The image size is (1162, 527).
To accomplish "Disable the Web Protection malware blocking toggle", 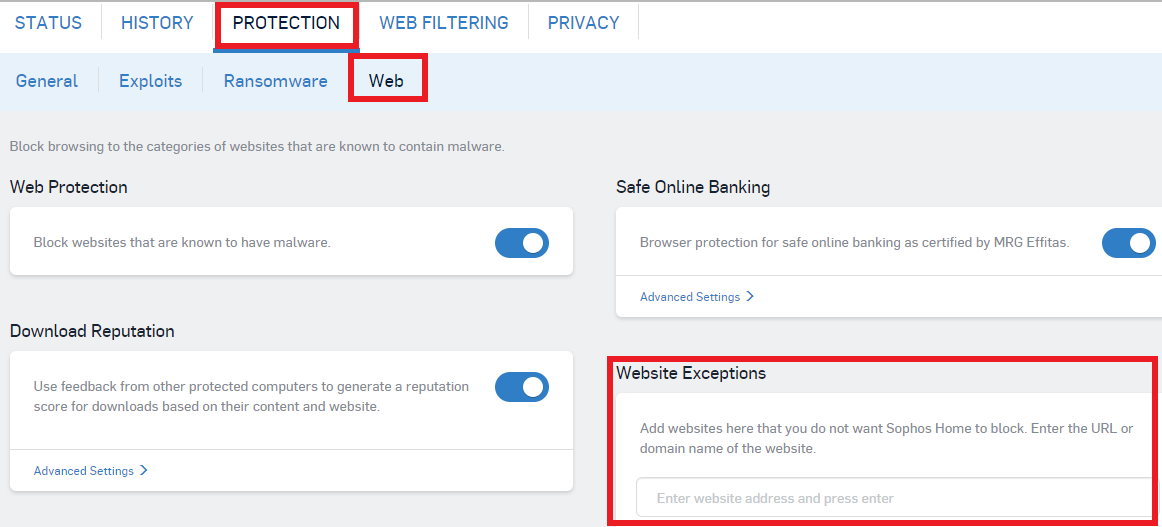I will (x=522, y=243).
